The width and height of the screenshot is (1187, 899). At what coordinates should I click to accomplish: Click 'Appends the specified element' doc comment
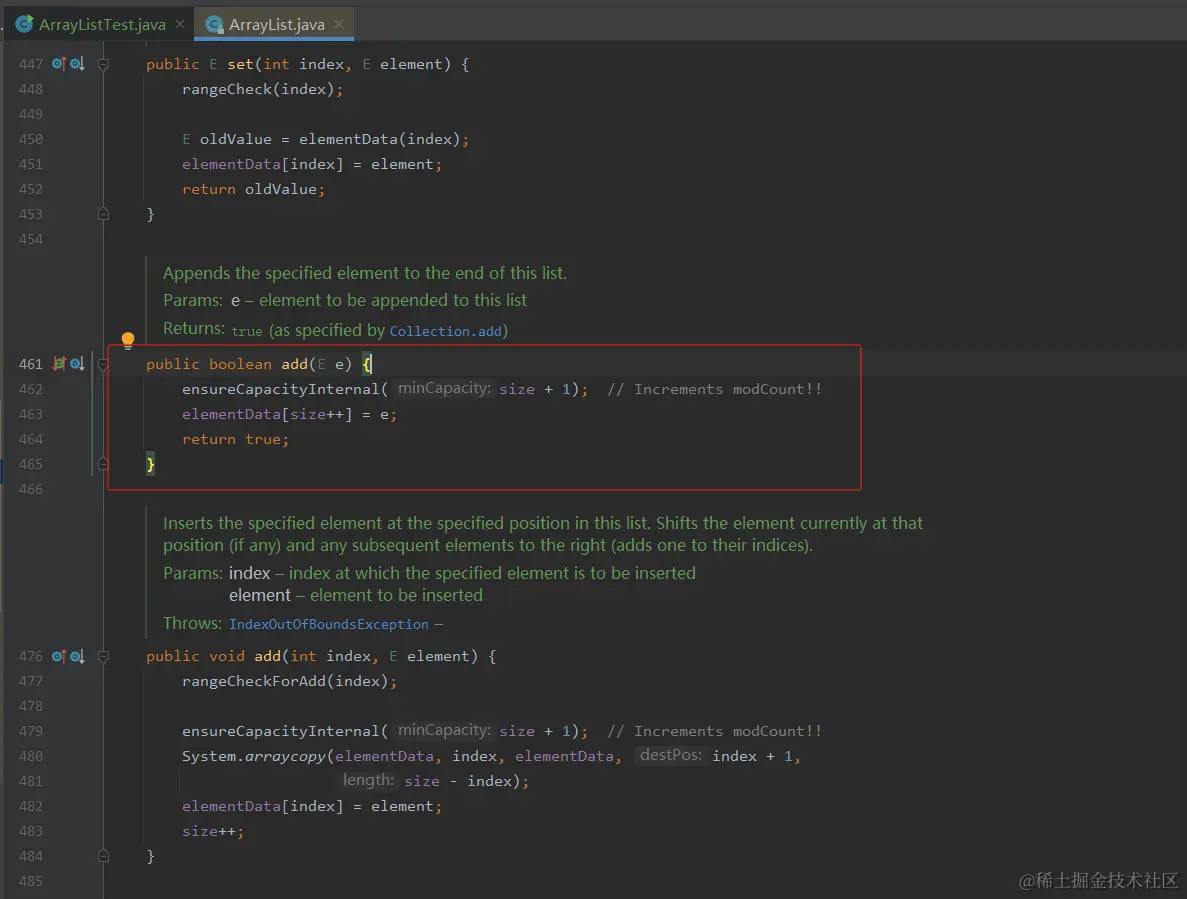pos(364,273)
